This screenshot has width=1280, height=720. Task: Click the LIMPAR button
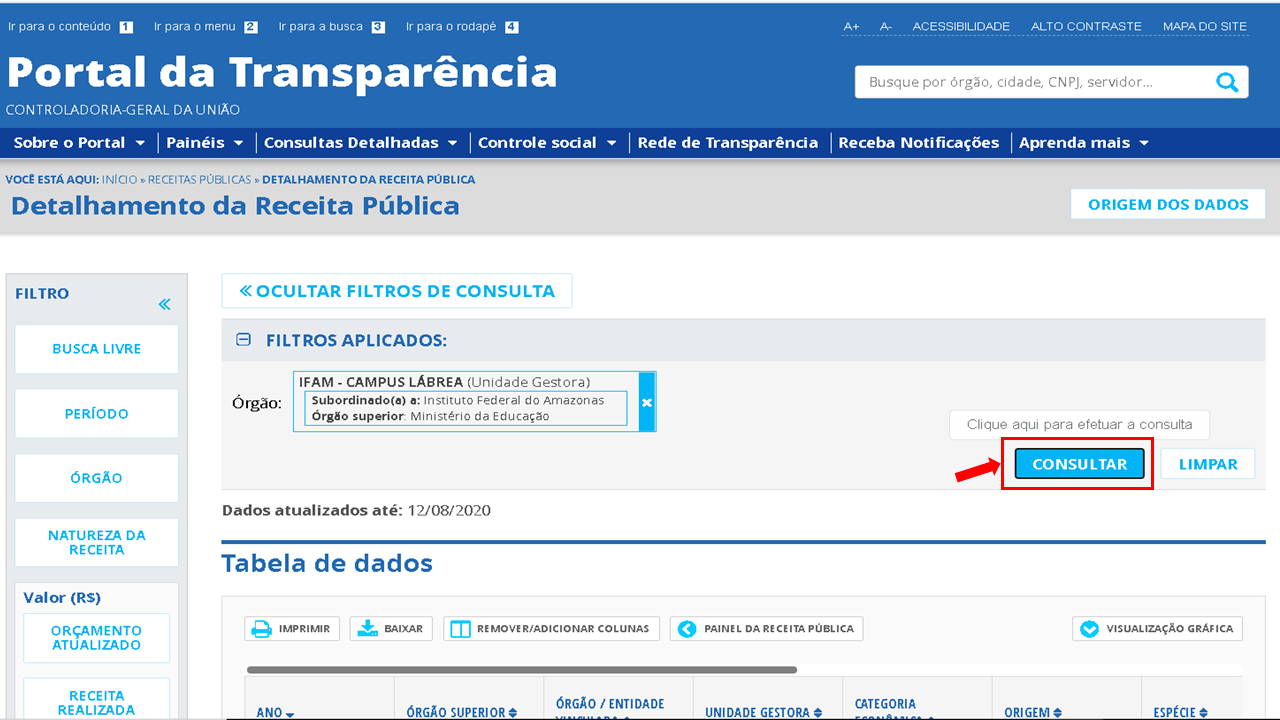(1208, 464)
